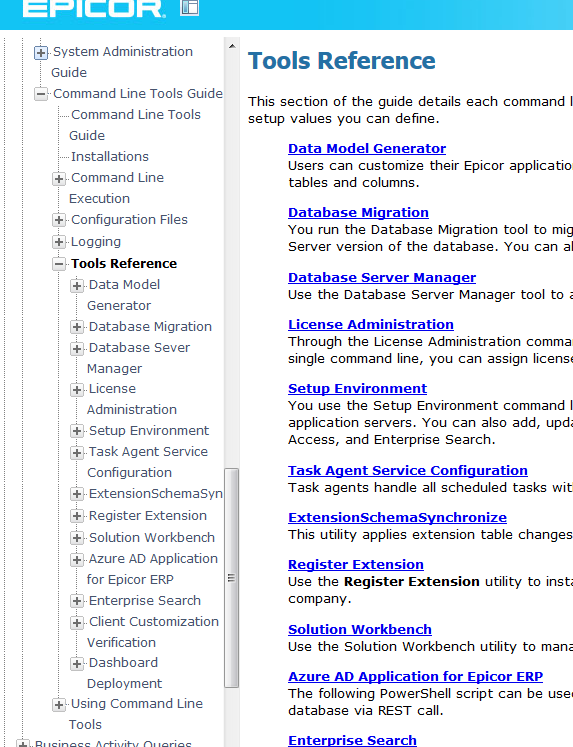Follow the Data Model Generator link
Image resolution: width=573 pixels, height=747 pixels.
pos(367,148)
